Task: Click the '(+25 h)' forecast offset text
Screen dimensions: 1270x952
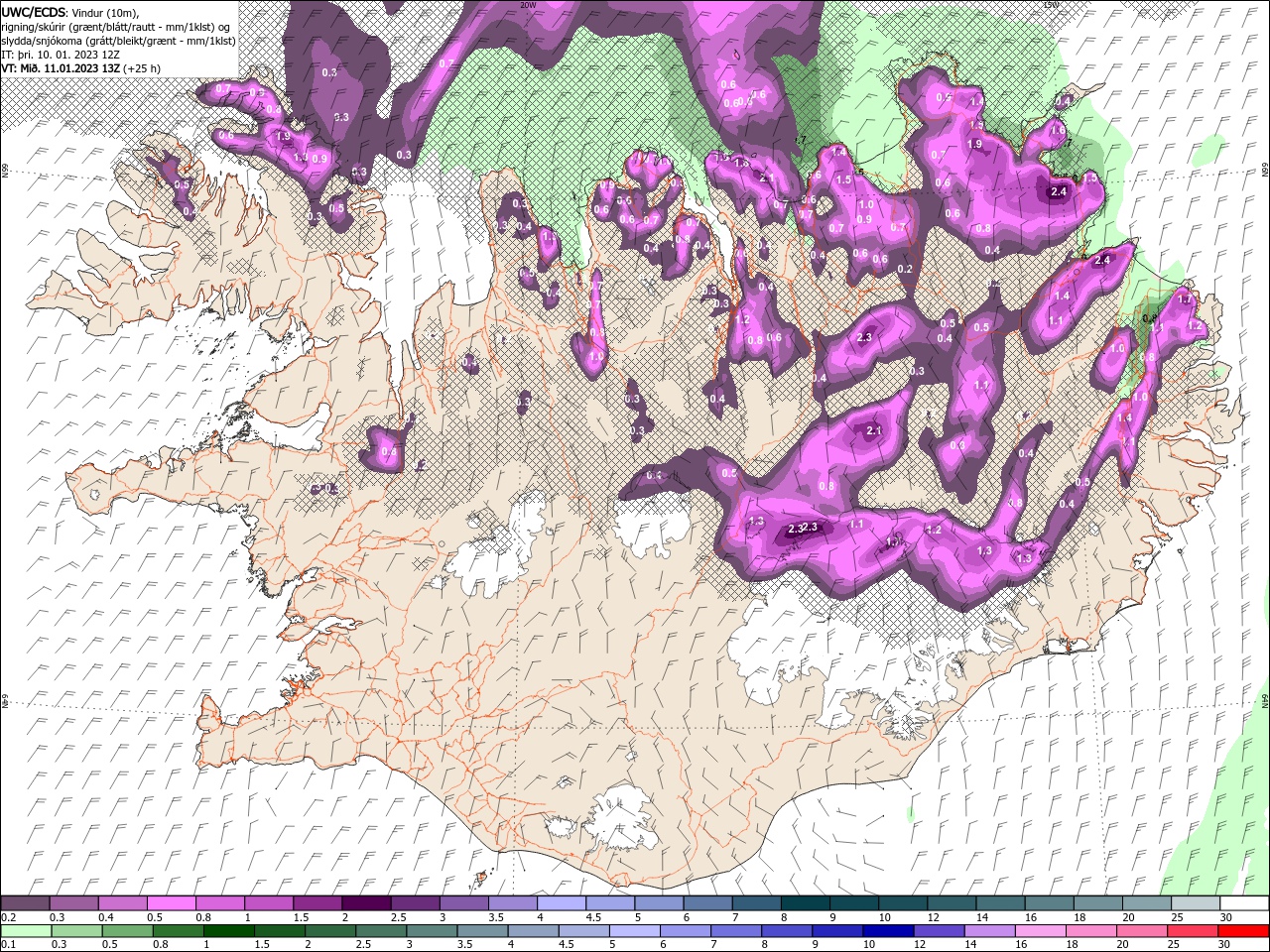Action: tap(142, 68)
